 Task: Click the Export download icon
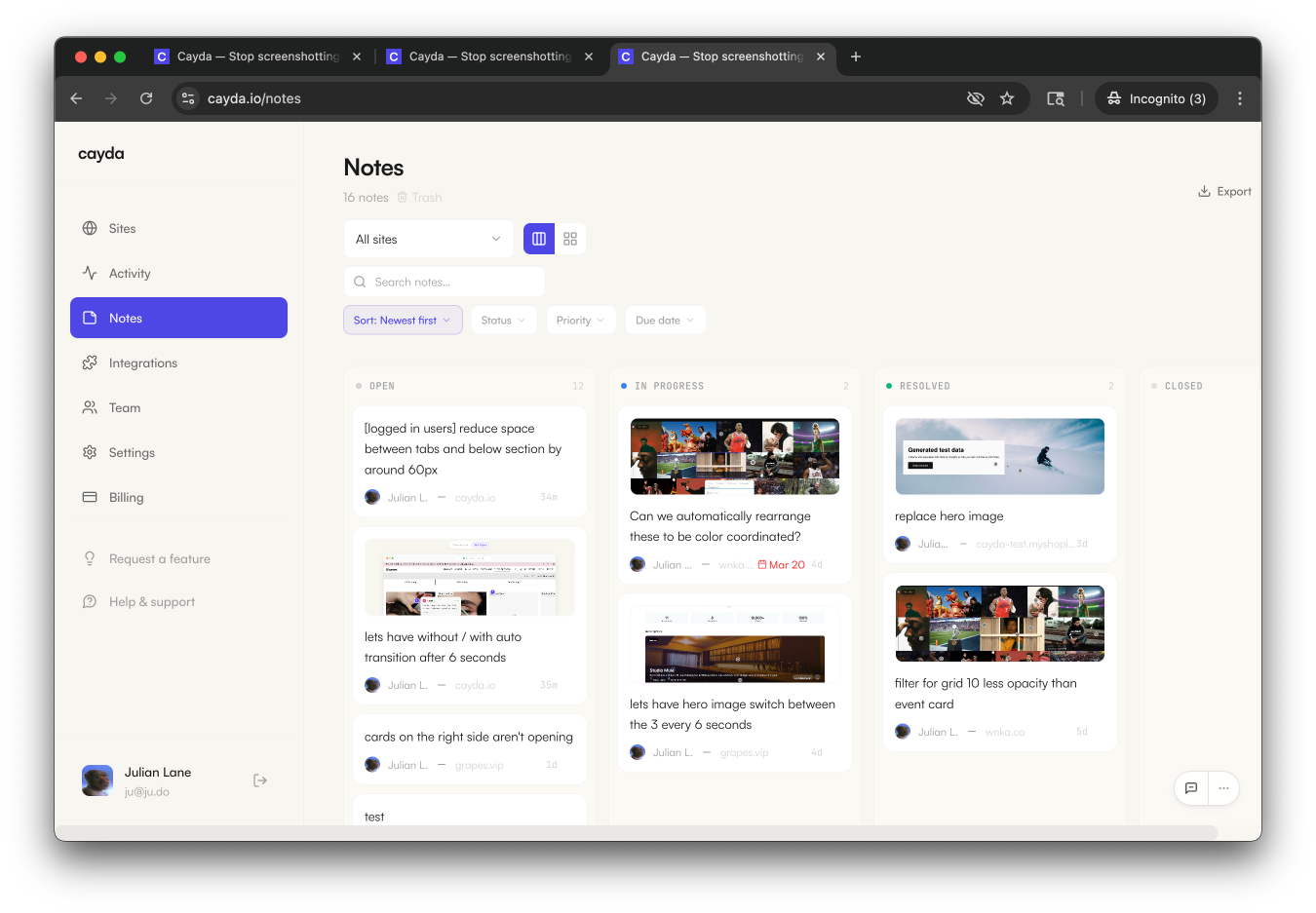[1204, 192]
